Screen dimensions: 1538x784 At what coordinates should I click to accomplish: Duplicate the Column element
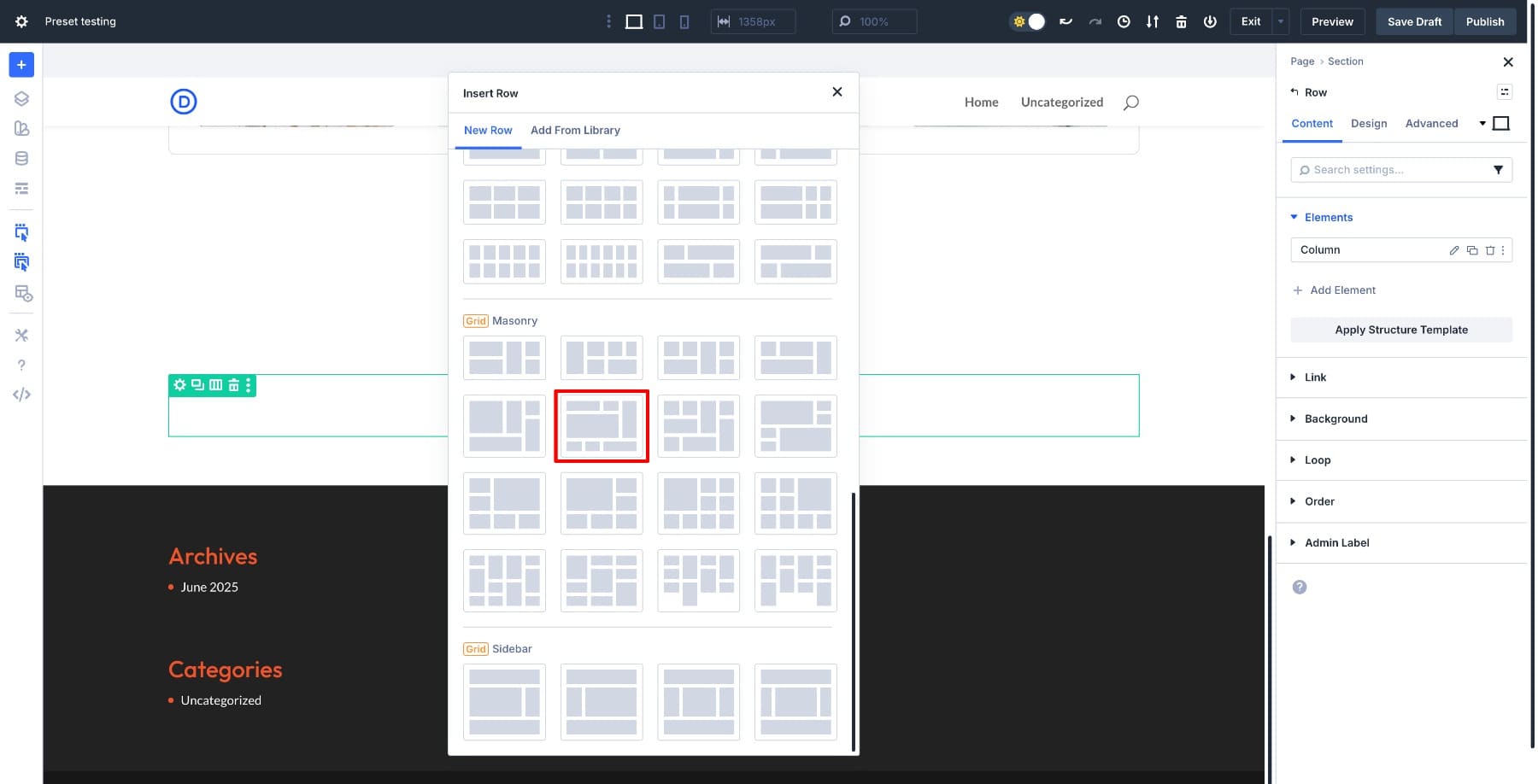[x=1471, y=250]
